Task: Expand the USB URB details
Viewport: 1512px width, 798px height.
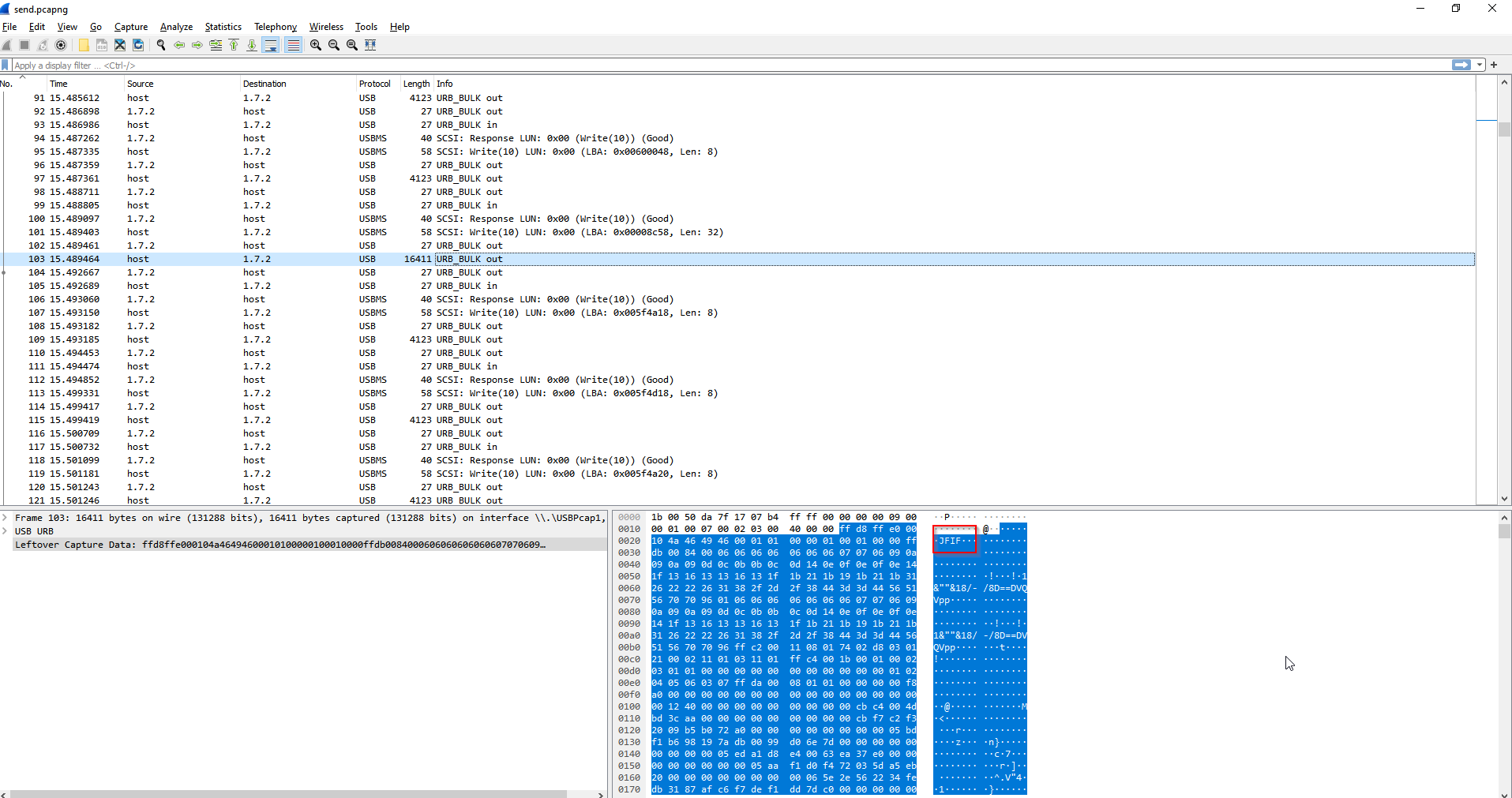Action: [6, 531]
